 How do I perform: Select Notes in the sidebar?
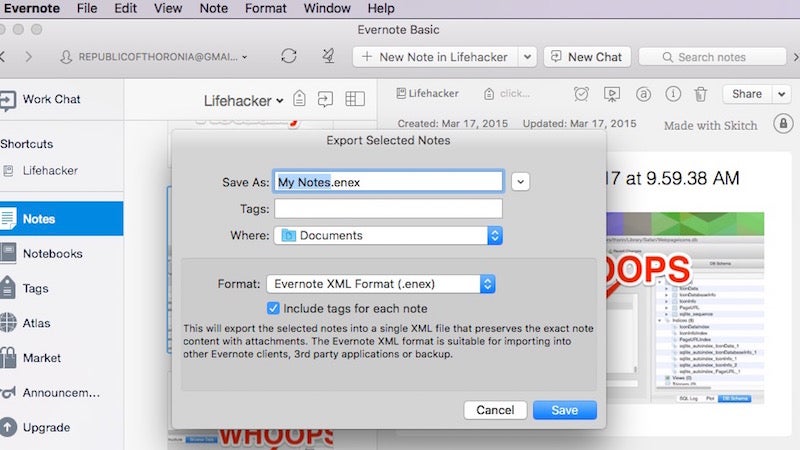click(61, 218)
